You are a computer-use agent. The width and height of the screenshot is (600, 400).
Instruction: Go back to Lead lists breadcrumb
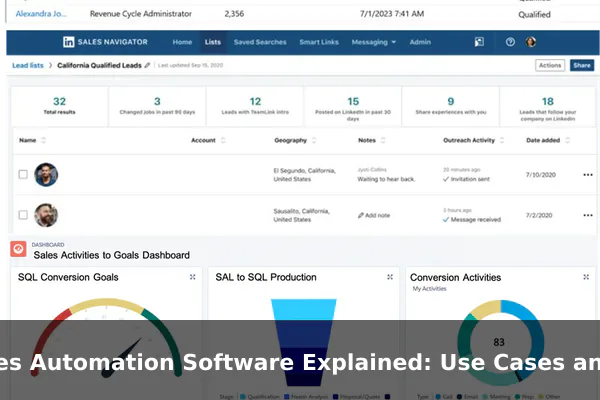click(28, 65)
